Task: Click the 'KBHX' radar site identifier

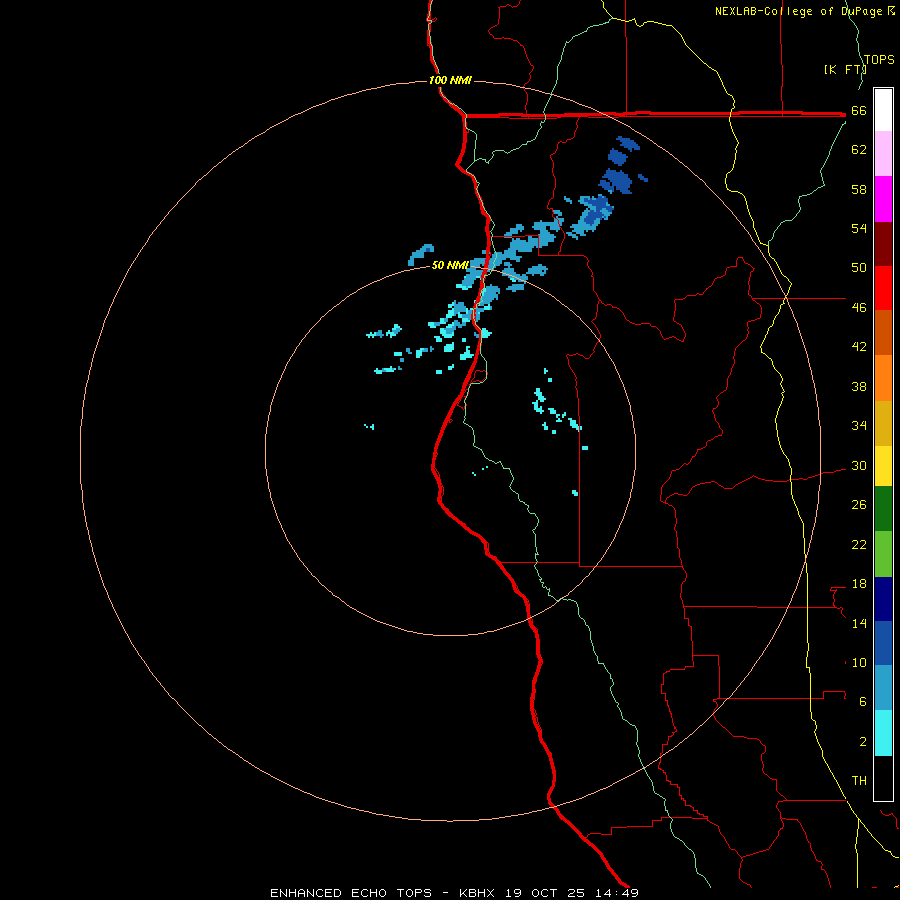Action: click(x=476, y=893)
